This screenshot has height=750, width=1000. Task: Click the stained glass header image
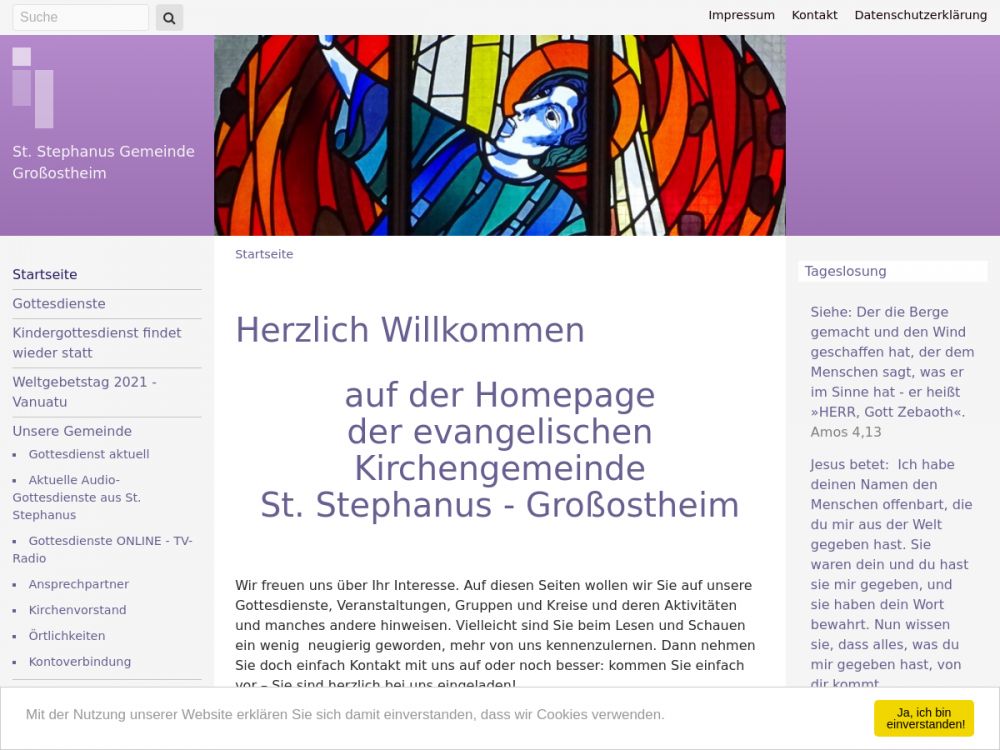click(499, 135)
